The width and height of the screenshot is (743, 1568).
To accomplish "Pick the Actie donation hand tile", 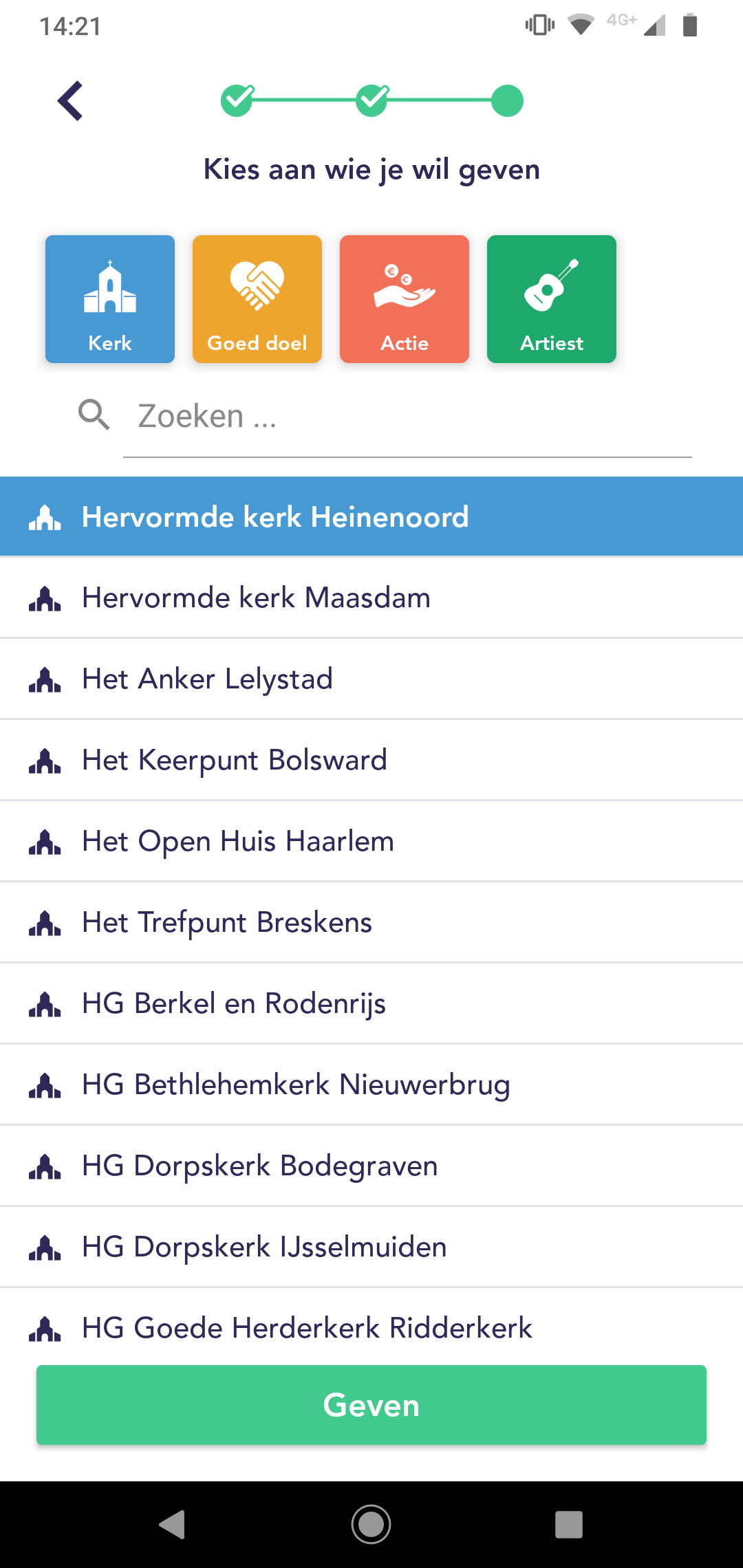I will (405, 299).
